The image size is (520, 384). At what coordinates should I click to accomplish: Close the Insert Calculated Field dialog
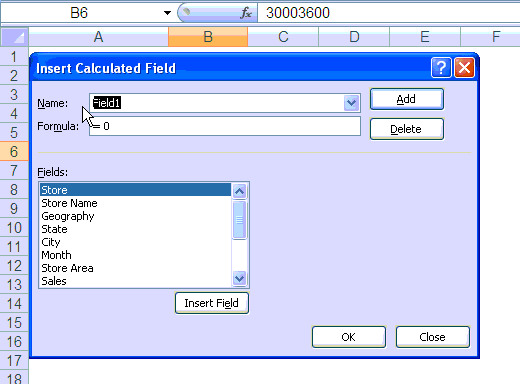[464, 68]
